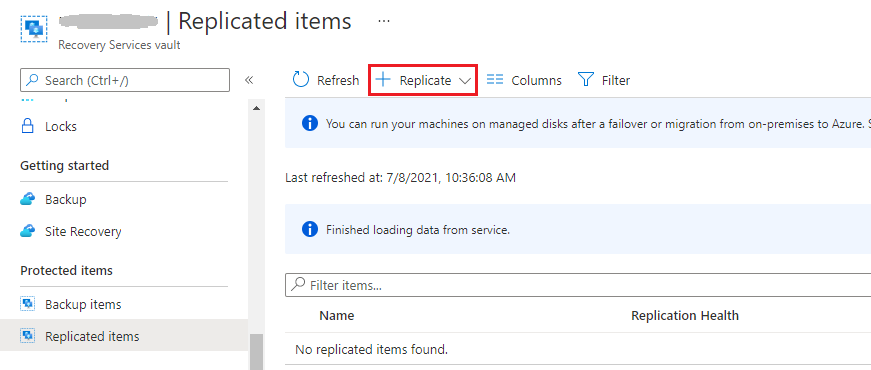Open the Columns layout icon
Viewport: 871px width, 370px height.
494,80
